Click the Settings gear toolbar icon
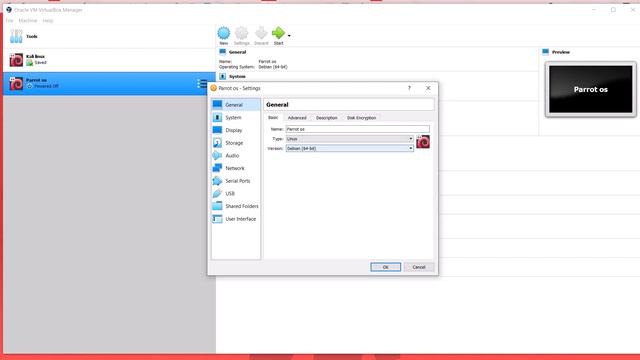The image size is (640, 360). tap(242, 33)
